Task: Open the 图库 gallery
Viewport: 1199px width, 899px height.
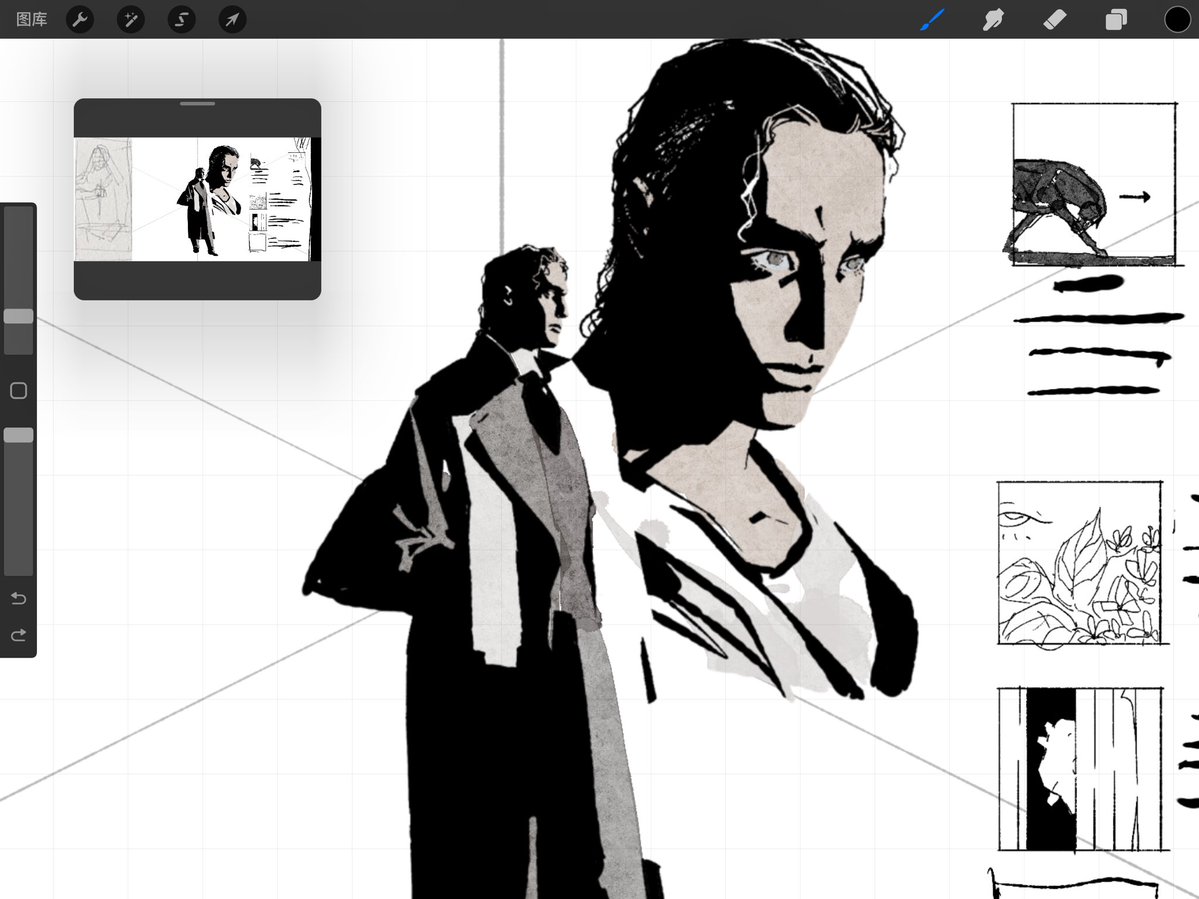Action: [31, 19]
